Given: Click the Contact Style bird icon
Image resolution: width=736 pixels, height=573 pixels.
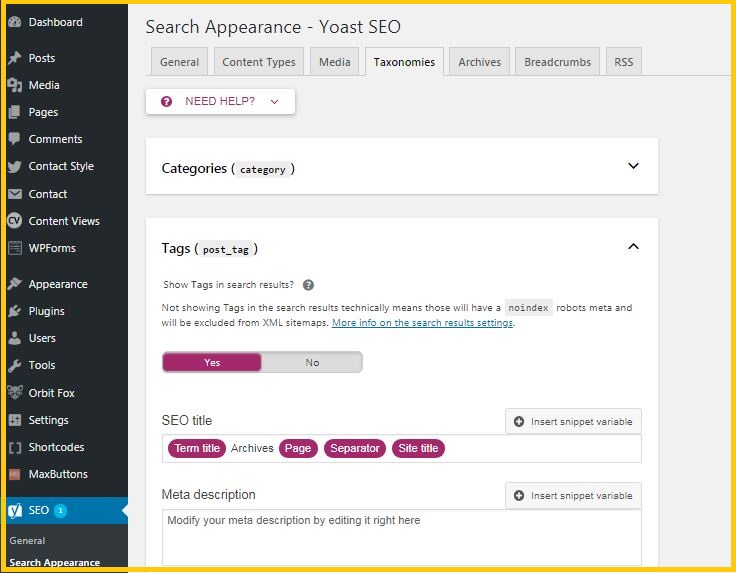Looking at the screenshot, I should pos(15,167).
